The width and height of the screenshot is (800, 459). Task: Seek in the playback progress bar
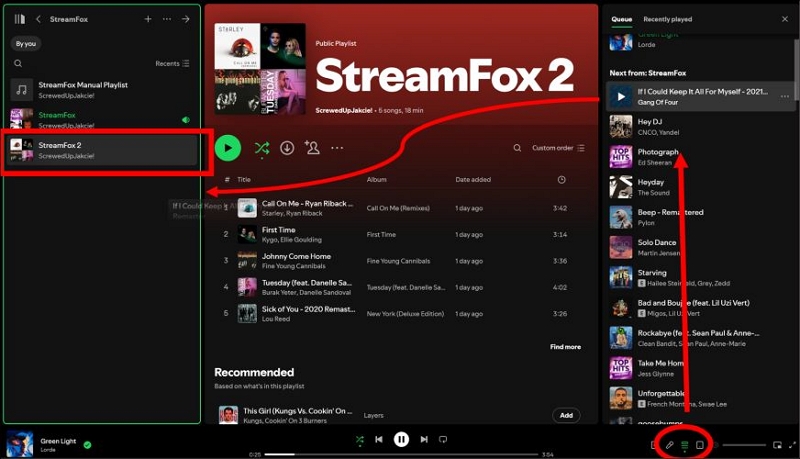click(402, 454)
